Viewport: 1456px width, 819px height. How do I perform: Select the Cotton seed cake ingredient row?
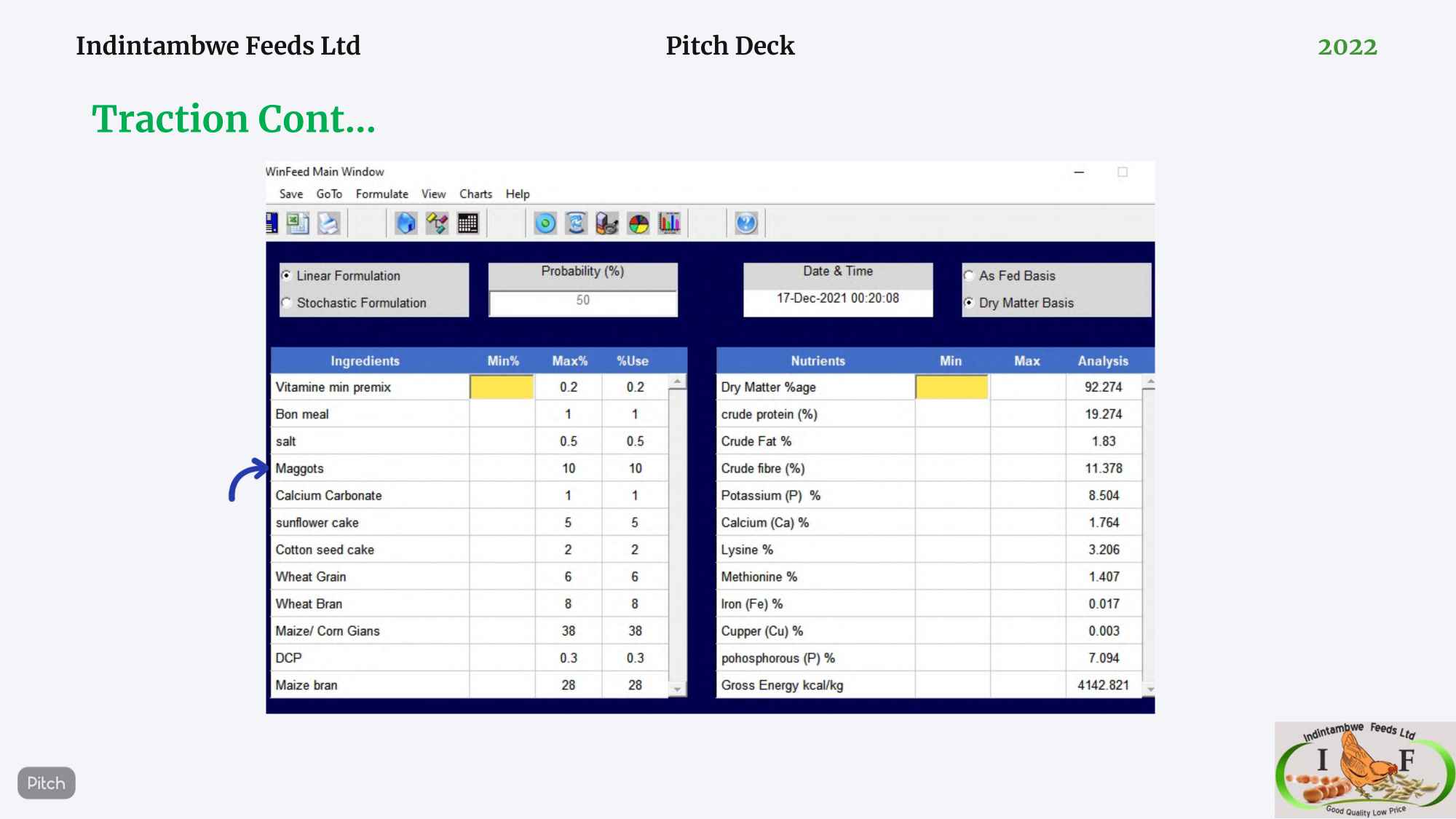(x=470, y=550)
